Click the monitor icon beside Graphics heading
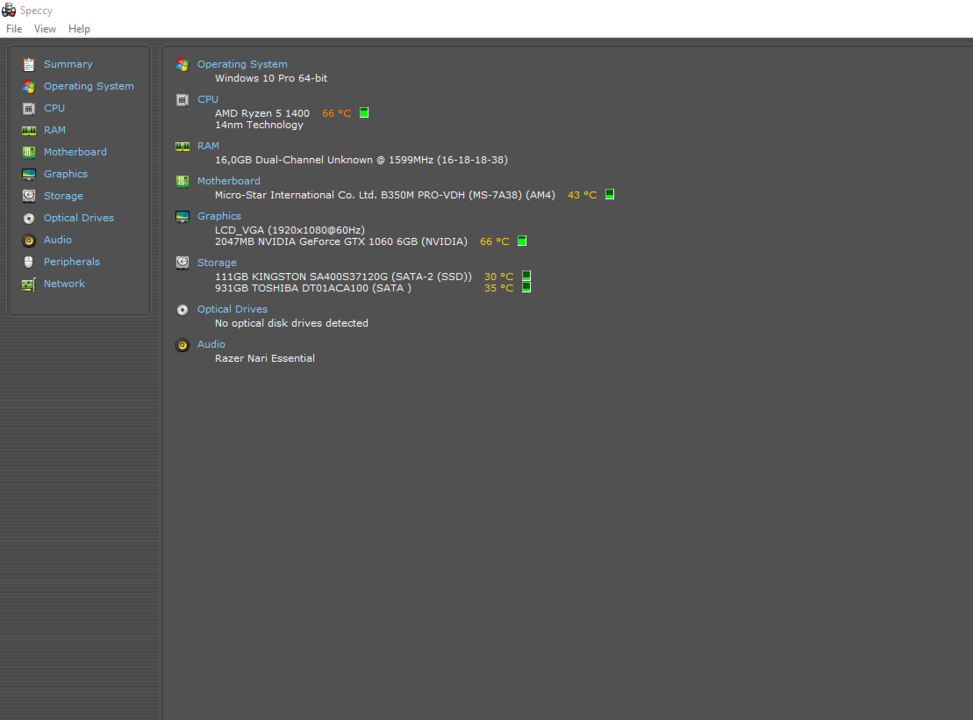Viewport: 973px width, 720px height. pyautogui.click(x=182, y=217)
